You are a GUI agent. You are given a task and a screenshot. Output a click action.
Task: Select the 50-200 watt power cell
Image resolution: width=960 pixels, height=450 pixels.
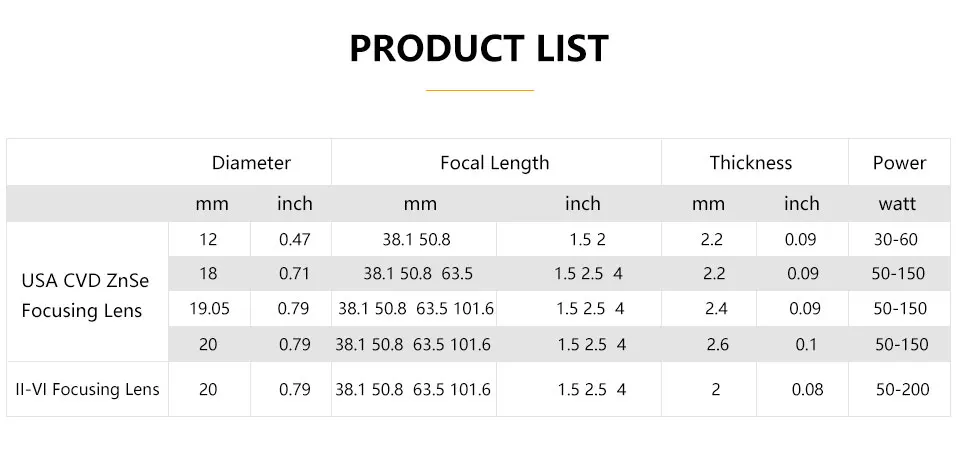pyautogui.click(x=902, y=389)
